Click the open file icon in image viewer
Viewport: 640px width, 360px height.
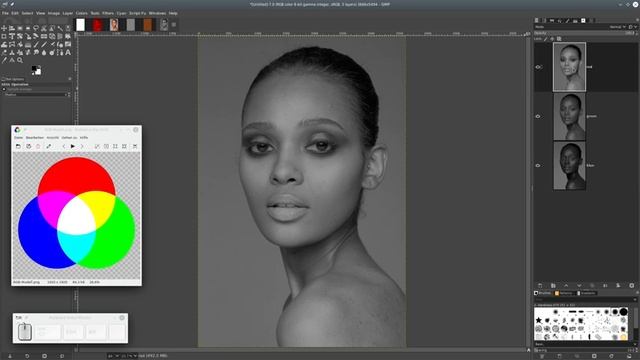coord(18,146)
